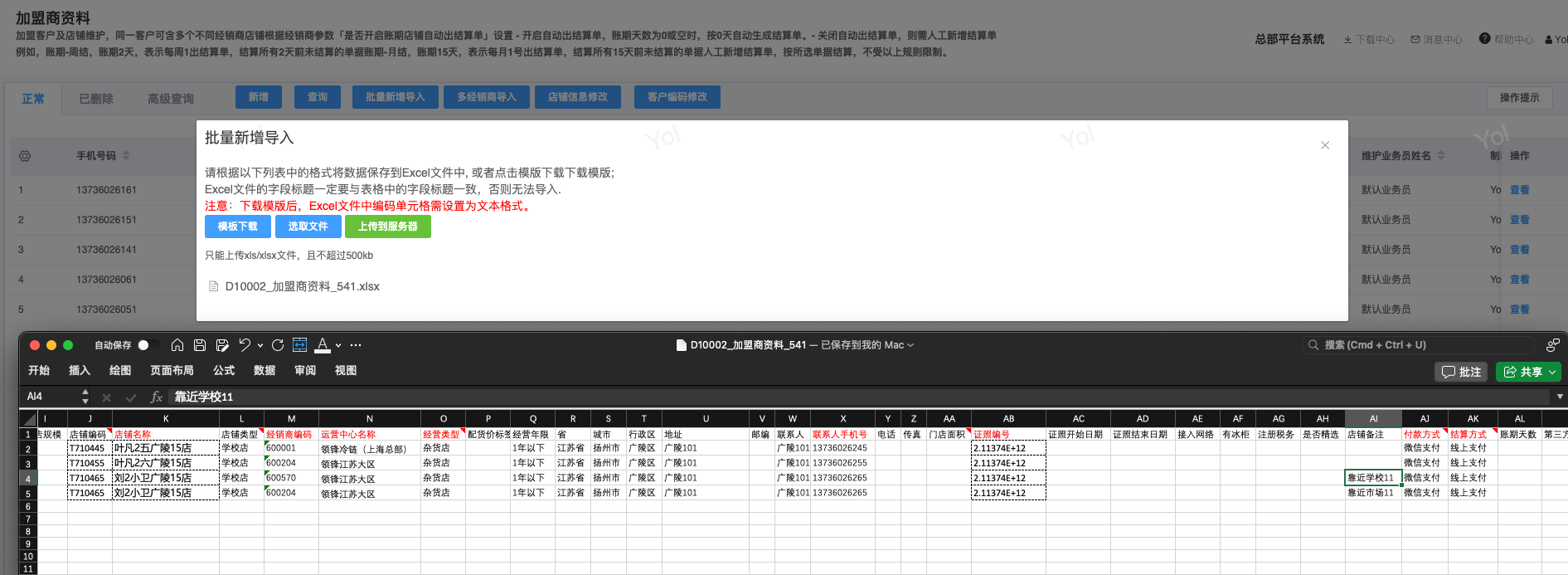Viewport: 1568px width, 575px height.
Task: Open the 页面布局 ribbon tab
Action: point(172,371)
